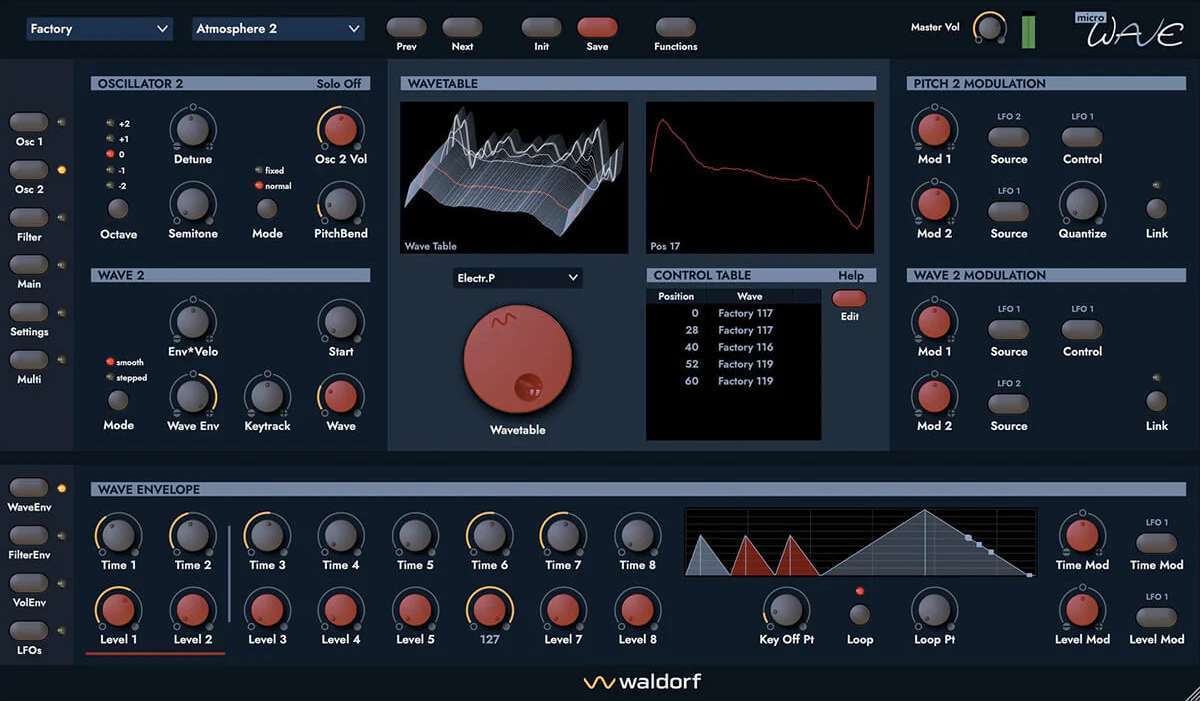Toggle the wave envelope Loop button
This screenshot has width=1200, height=701.
tap(859, 614)
